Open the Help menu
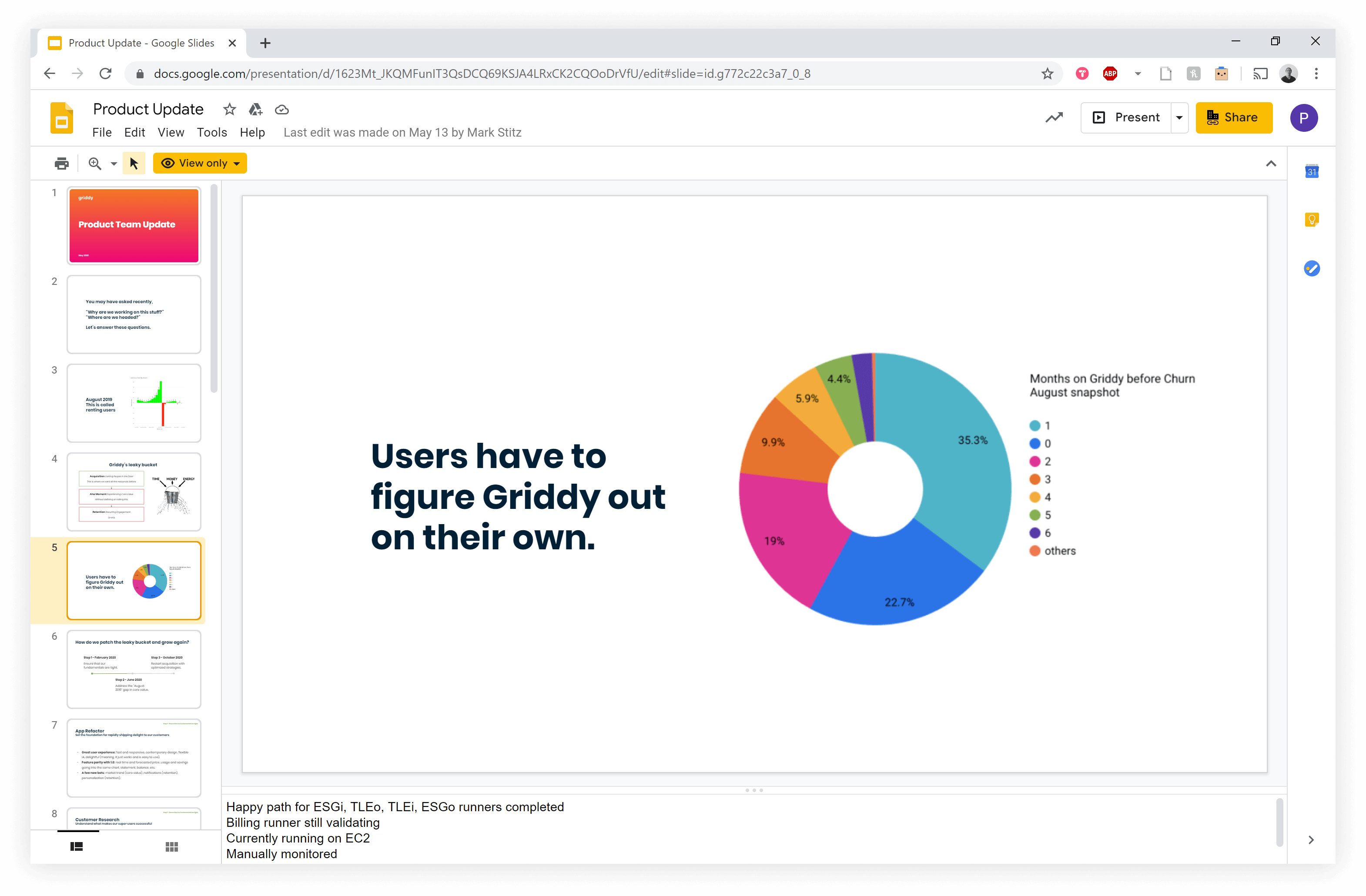Screen dimensions: 1366x896 pos(253,133)
